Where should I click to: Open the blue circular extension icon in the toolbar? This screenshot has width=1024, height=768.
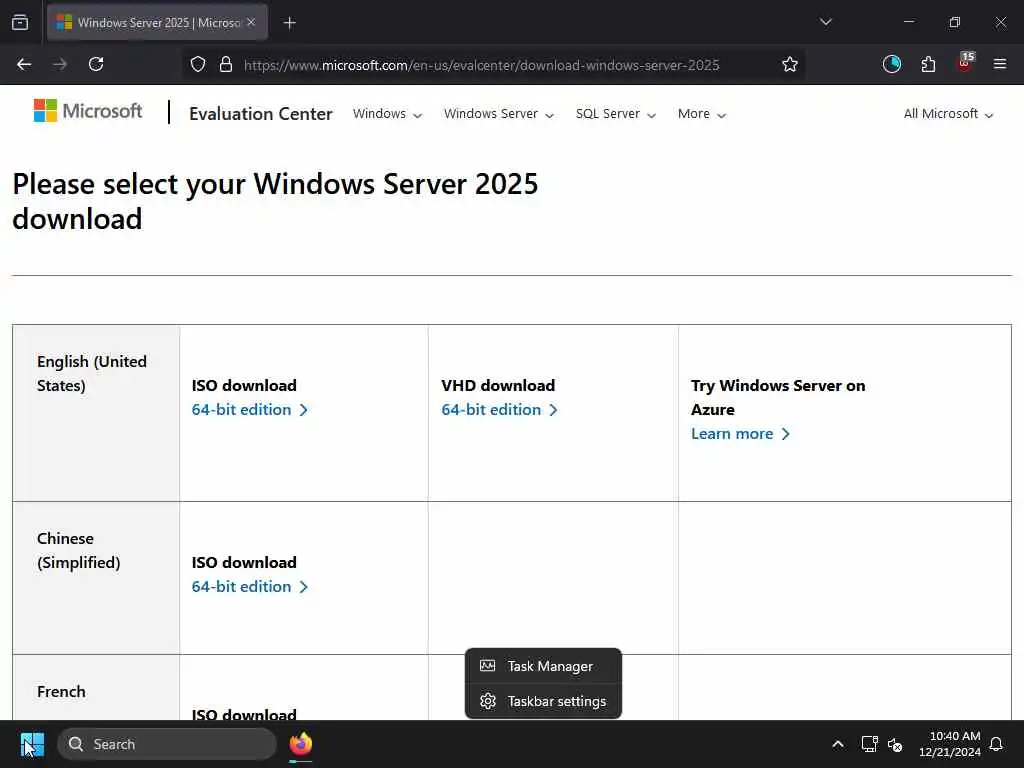[x=891, y=64]
